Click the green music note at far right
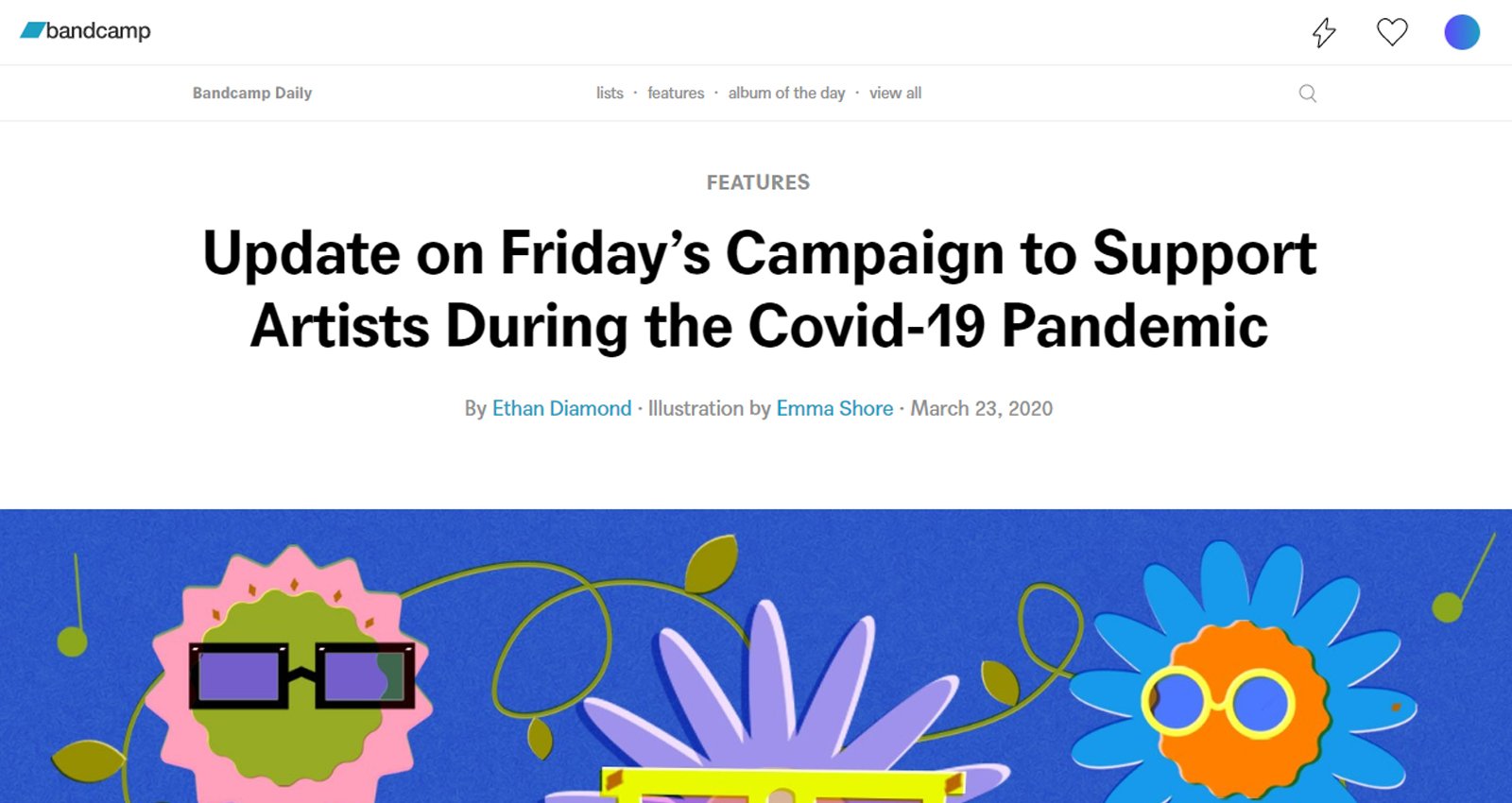Viewport: 1512px width, 803px height. (x=1448, y=606)
